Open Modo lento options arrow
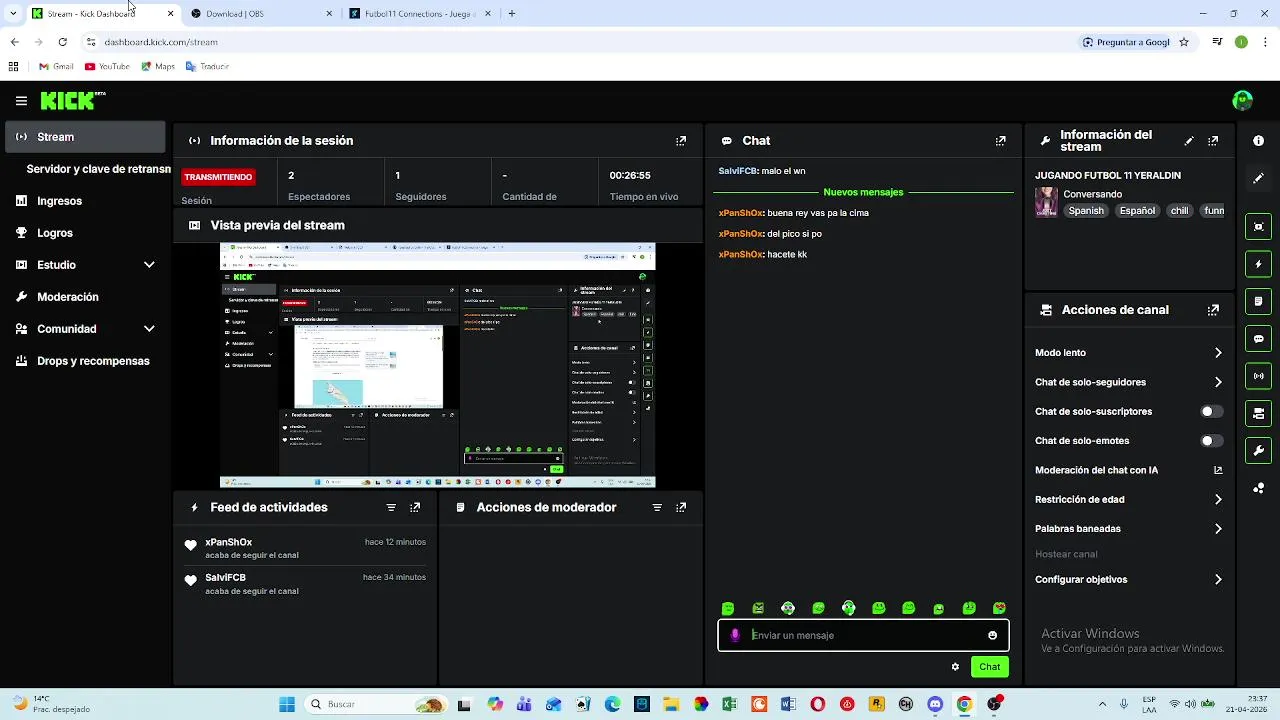This screenshot has height=720, width=1280. [1218, 353]
